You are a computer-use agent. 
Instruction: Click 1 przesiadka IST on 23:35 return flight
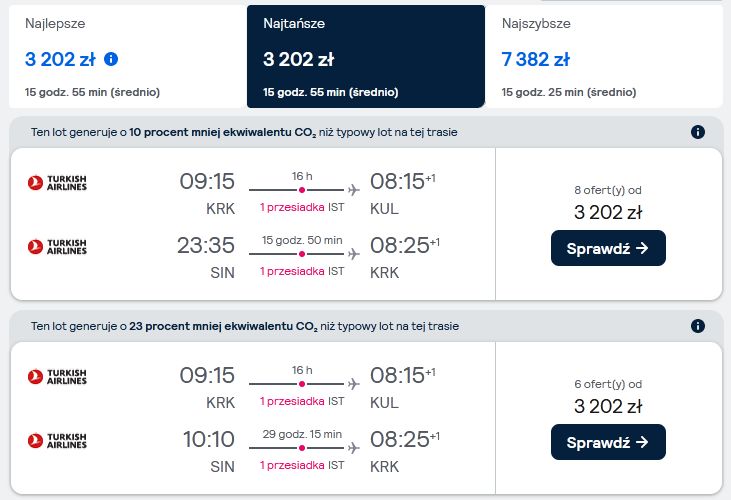(302, 271)
